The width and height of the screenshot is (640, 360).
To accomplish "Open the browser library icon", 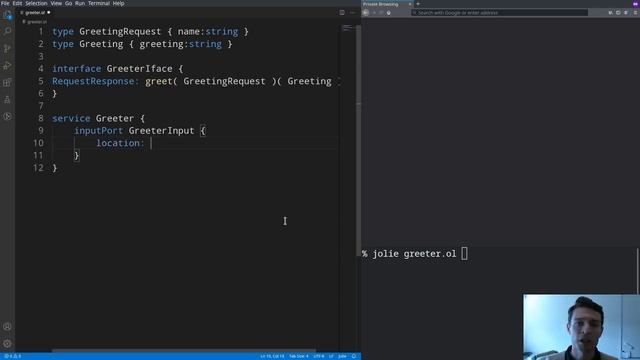I will (x=611, y=13).
